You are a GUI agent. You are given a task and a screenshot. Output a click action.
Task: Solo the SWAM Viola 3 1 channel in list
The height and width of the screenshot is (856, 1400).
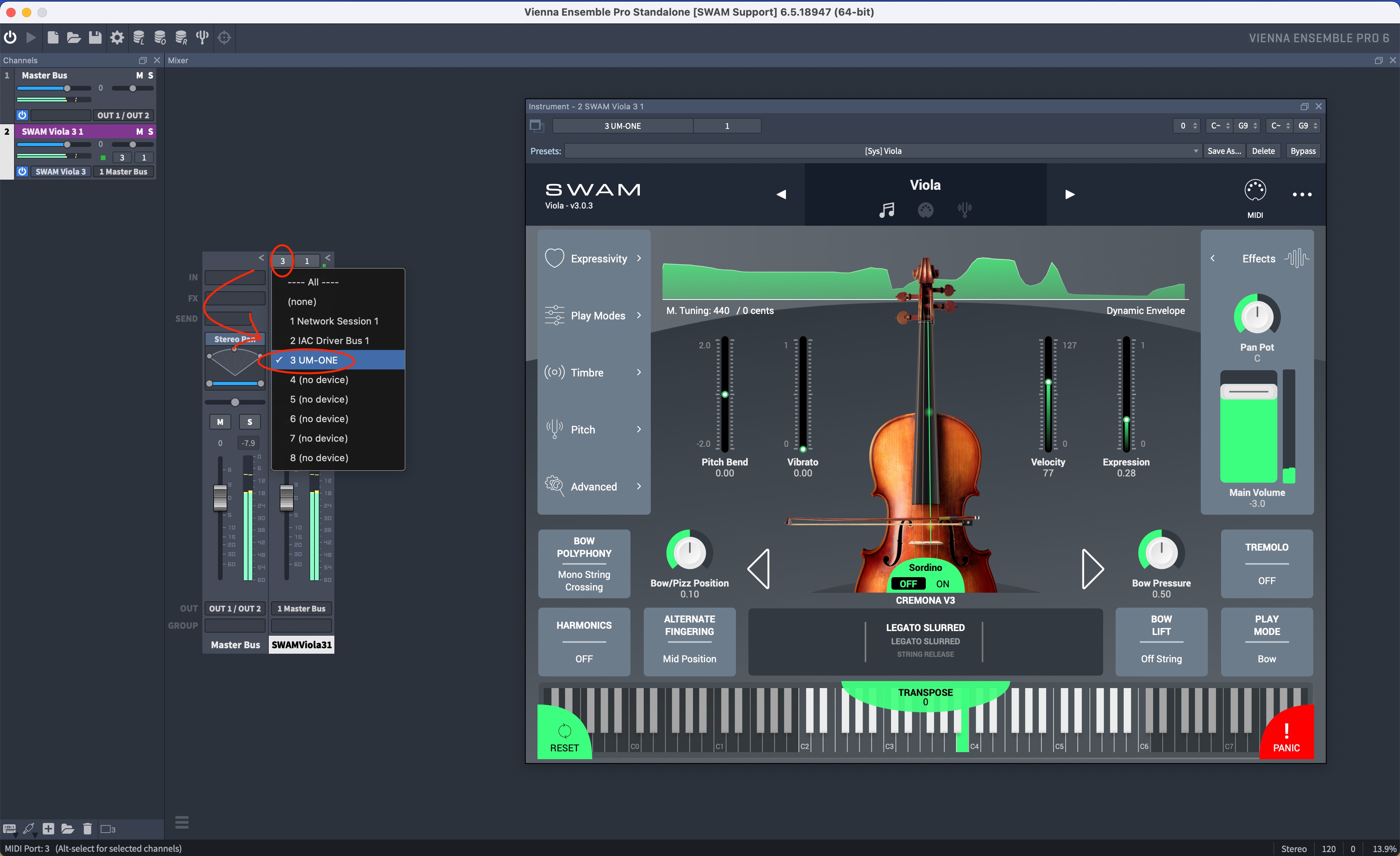coord(150,131)
